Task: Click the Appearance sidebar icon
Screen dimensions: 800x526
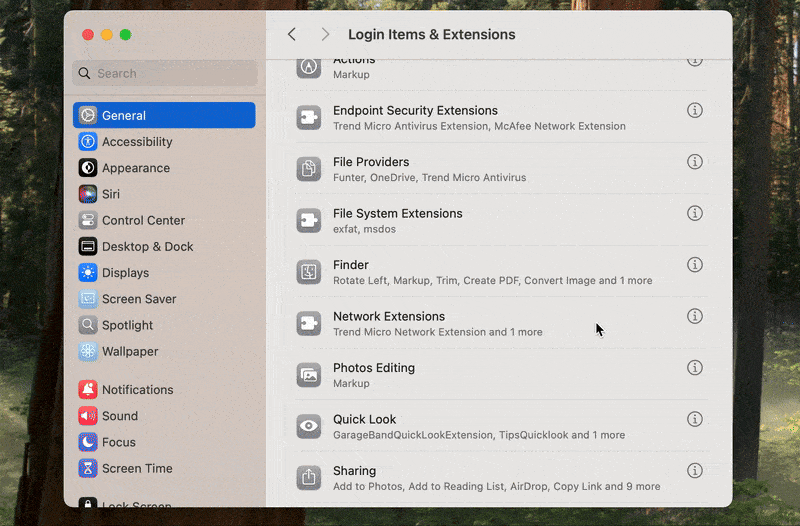Action: (88, 168)
